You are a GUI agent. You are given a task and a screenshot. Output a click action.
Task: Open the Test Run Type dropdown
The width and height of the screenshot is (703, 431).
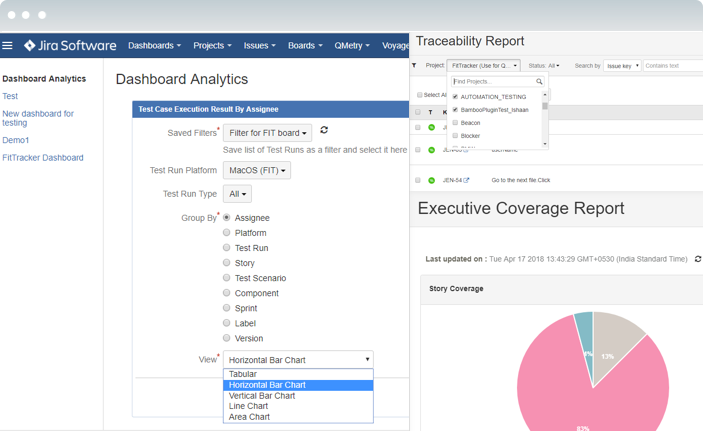point(237,194)
